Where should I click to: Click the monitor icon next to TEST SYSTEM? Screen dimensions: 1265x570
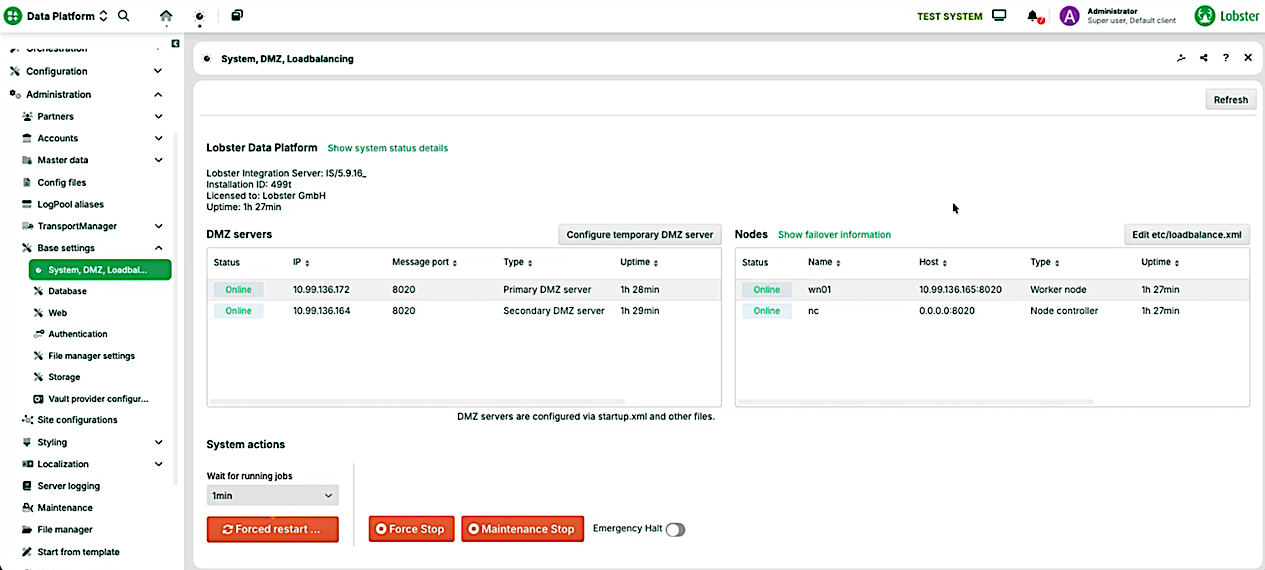tap(999, 16)
